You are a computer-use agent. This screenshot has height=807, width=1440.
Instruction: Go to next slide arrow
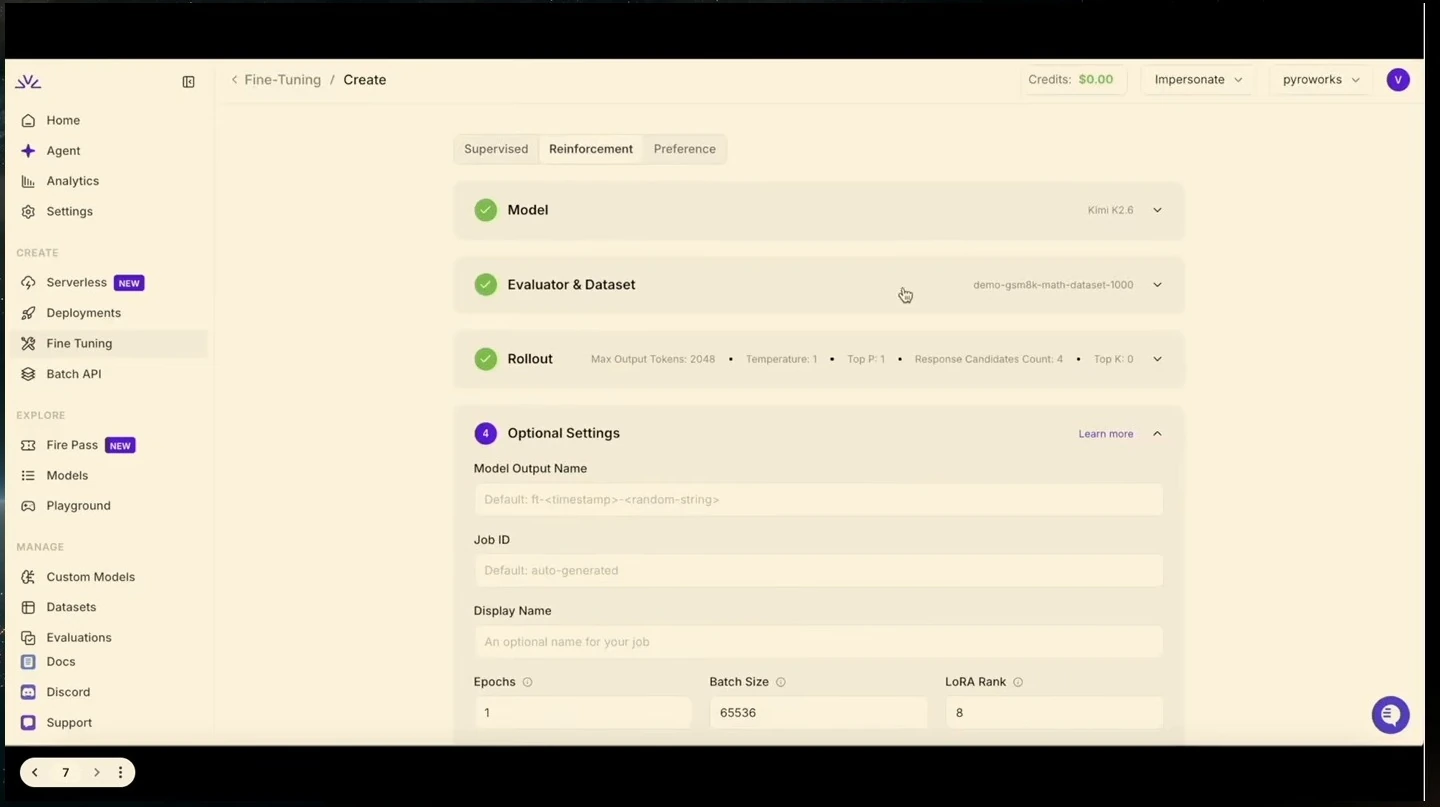(97, 773)
